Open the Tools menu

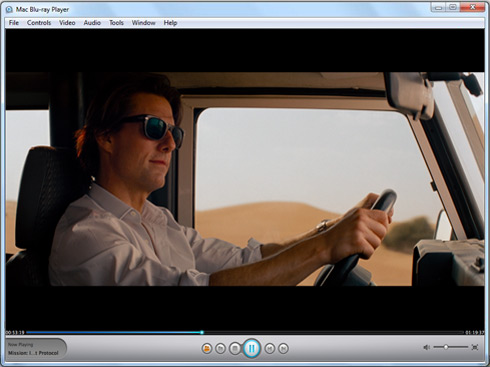pos(116,23)
